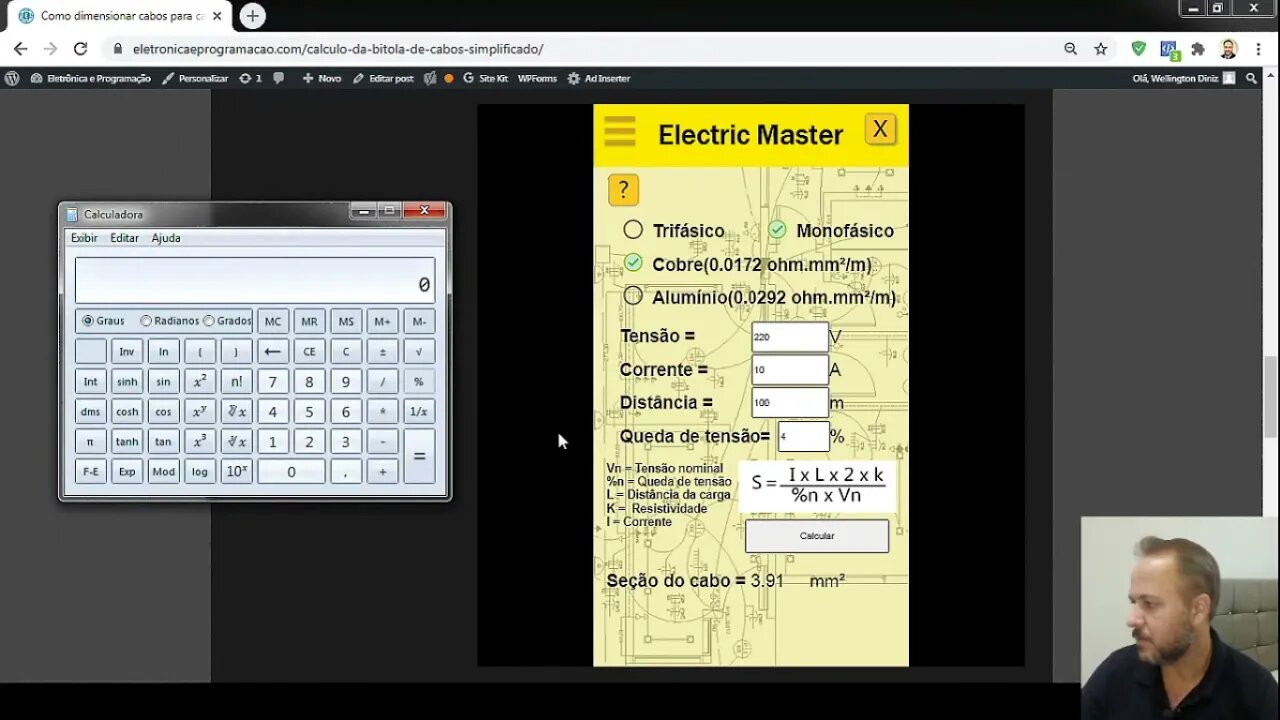Click the MS memory store key
This screenshot has width=1280, height=720.
pos(346,321)
